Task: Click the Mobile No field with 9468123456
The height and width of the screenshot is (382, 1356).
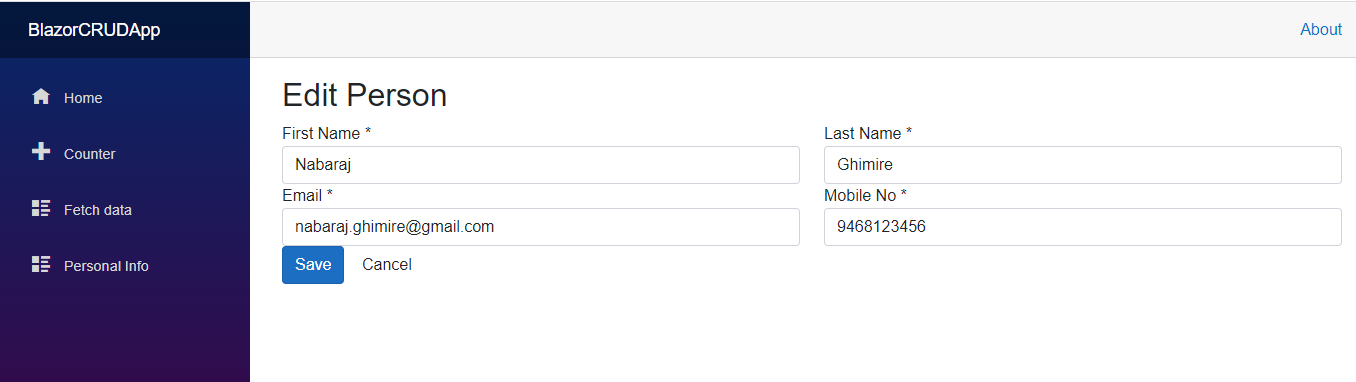Action: point(1082,227)
